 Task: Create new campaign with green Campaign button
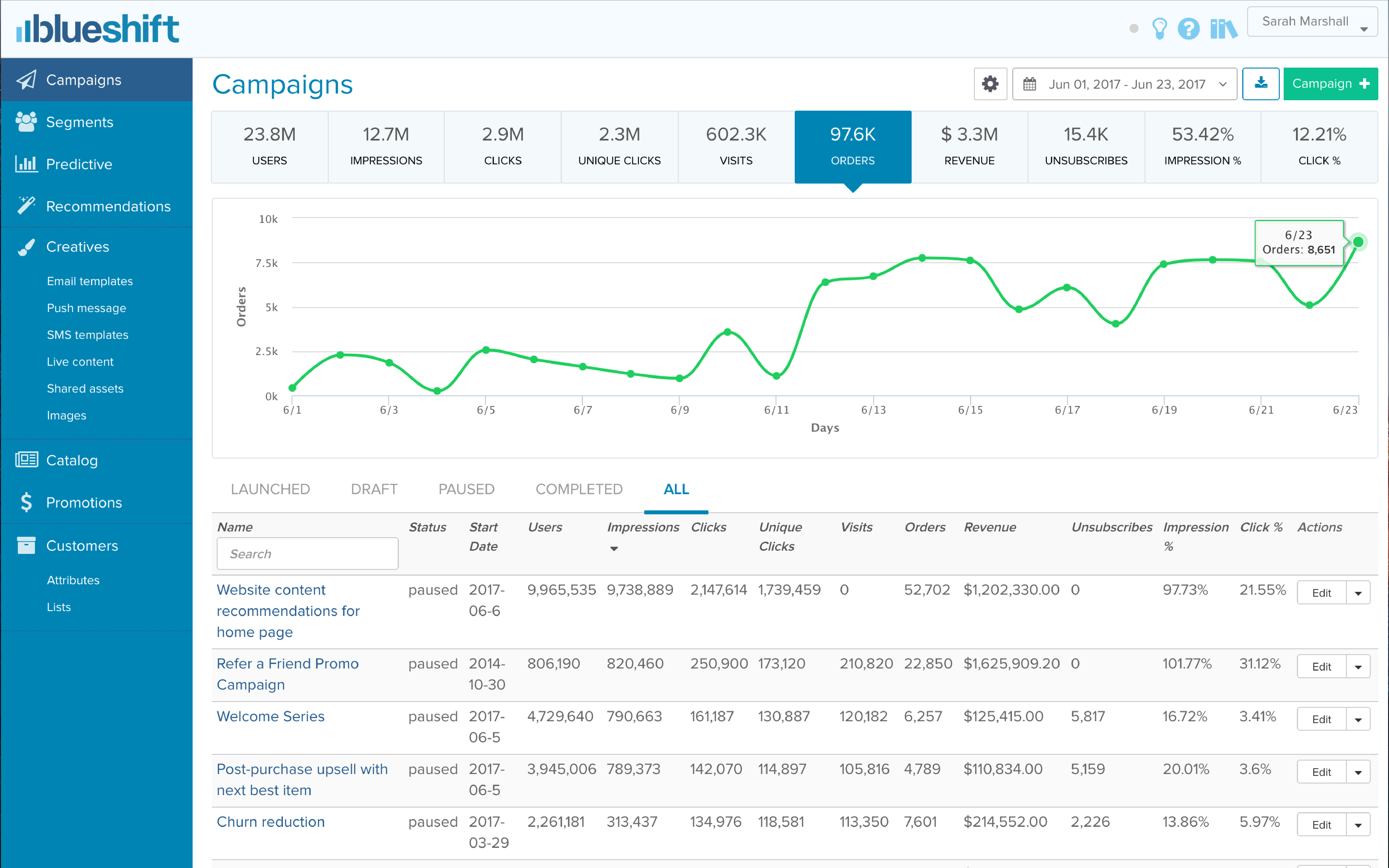coord(1330,84)
